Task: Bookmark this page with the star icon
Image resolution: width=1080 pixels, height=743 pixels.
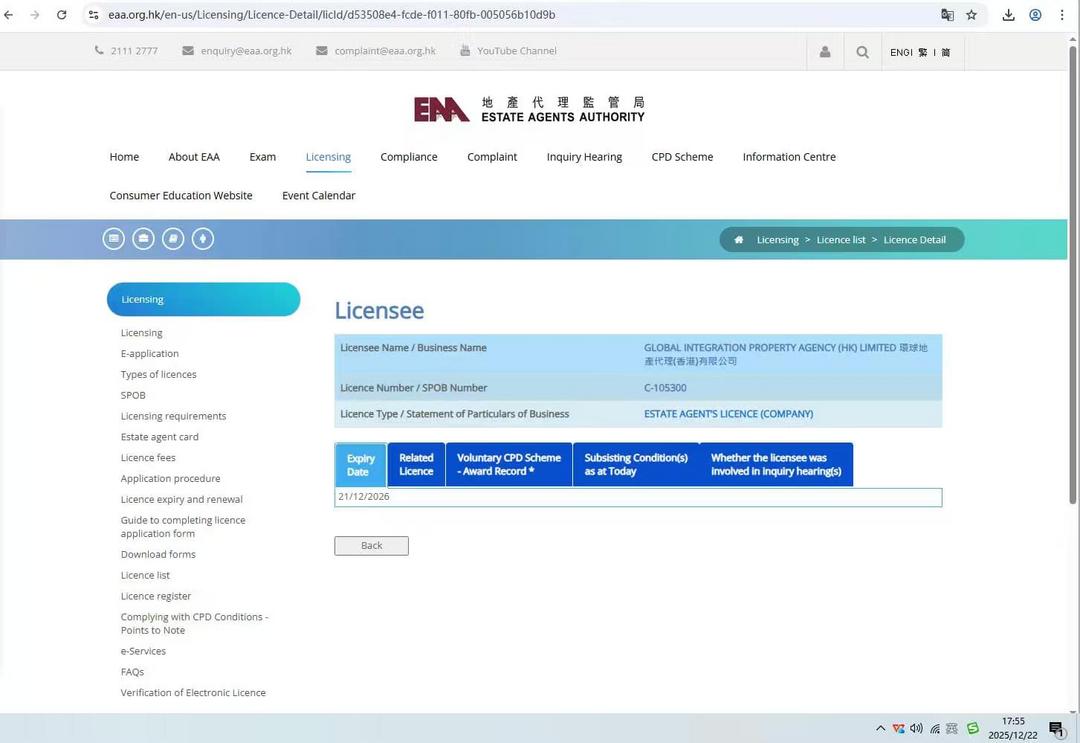Action: pyautogui.click(x=971, y=15)
